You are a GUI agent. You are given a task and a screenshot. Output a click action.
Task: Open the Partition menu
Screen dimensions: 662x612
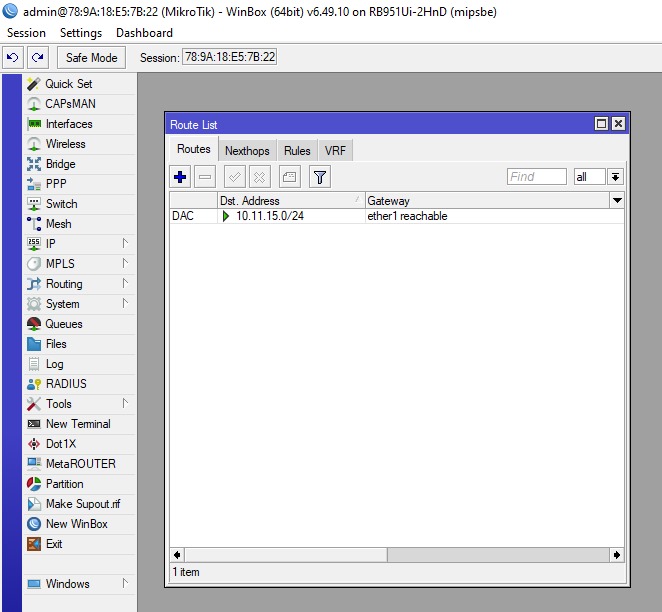click(79, 484)
